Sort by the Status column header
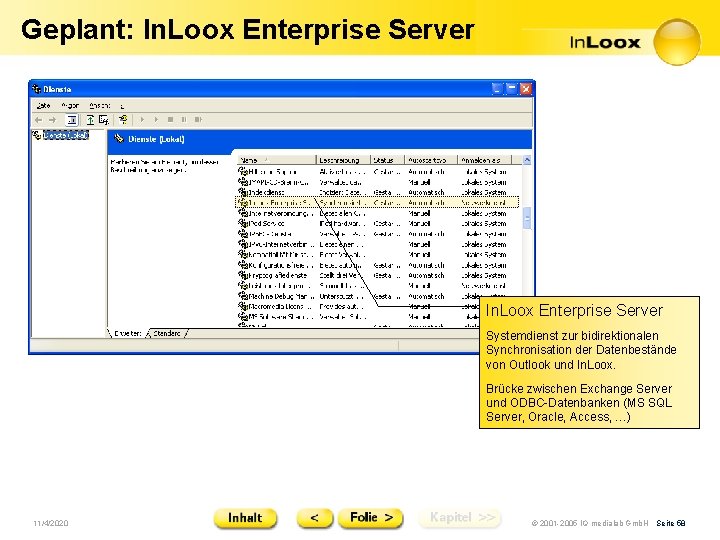Screen dimensions: 720x540 pos(387,160)
